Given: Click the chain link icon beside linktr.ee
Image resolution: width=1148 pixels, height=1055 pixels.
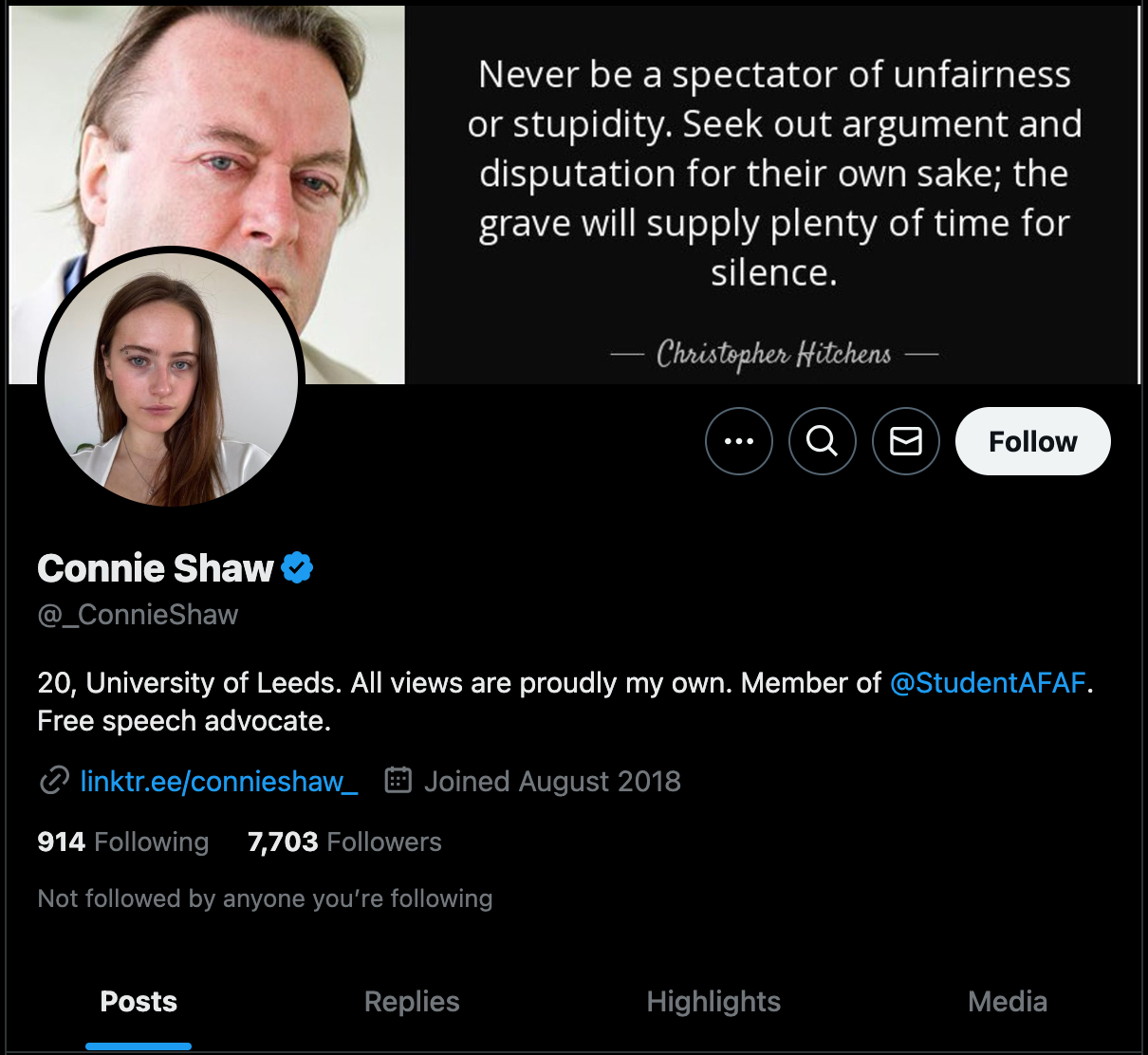Looking at the screenshot, I should pos(54,781).
